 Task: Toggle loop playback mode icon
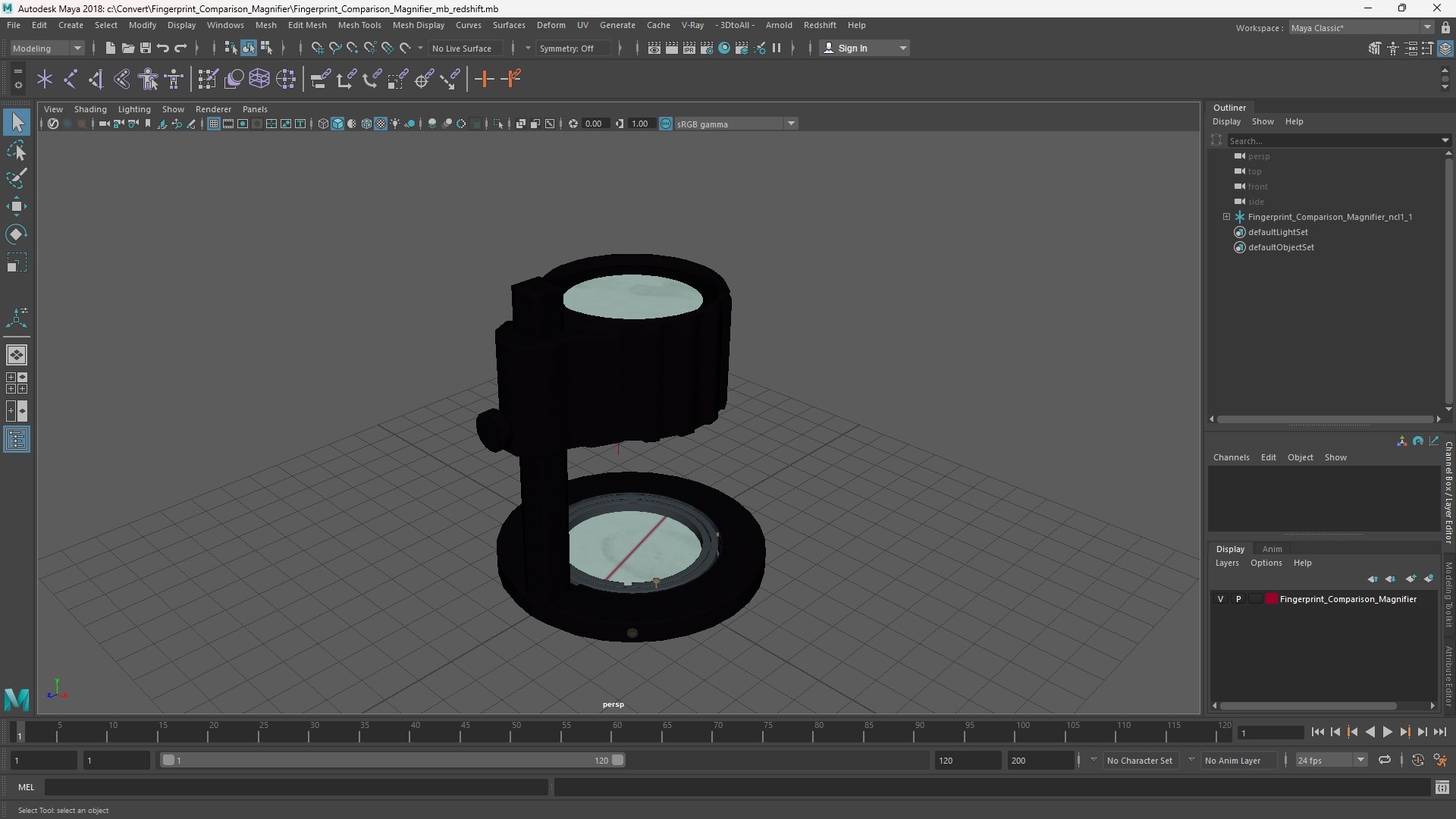(x=1385, y=760)
